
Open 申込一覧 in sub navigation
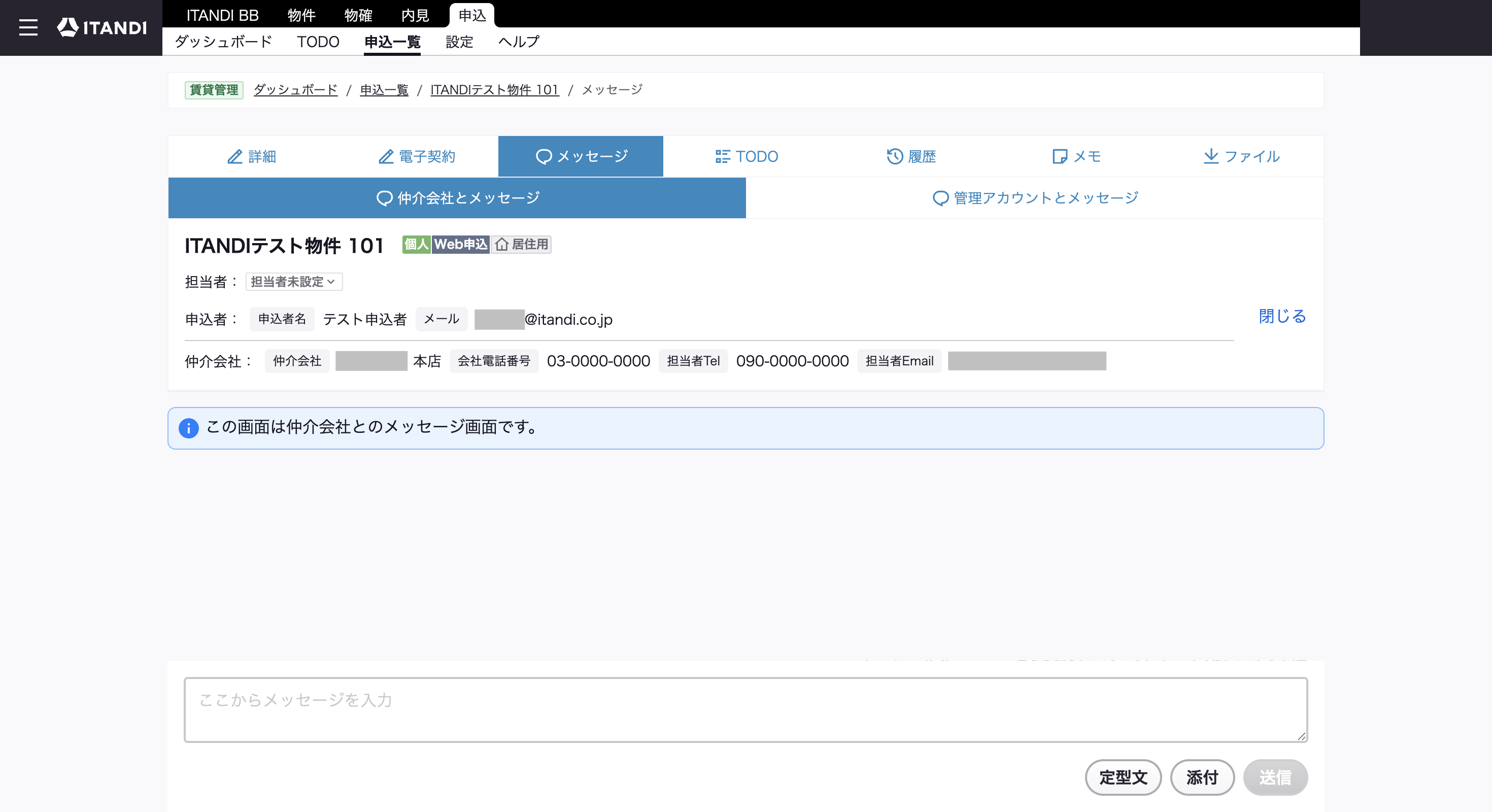pyautogui.click(x=392, y=42)
